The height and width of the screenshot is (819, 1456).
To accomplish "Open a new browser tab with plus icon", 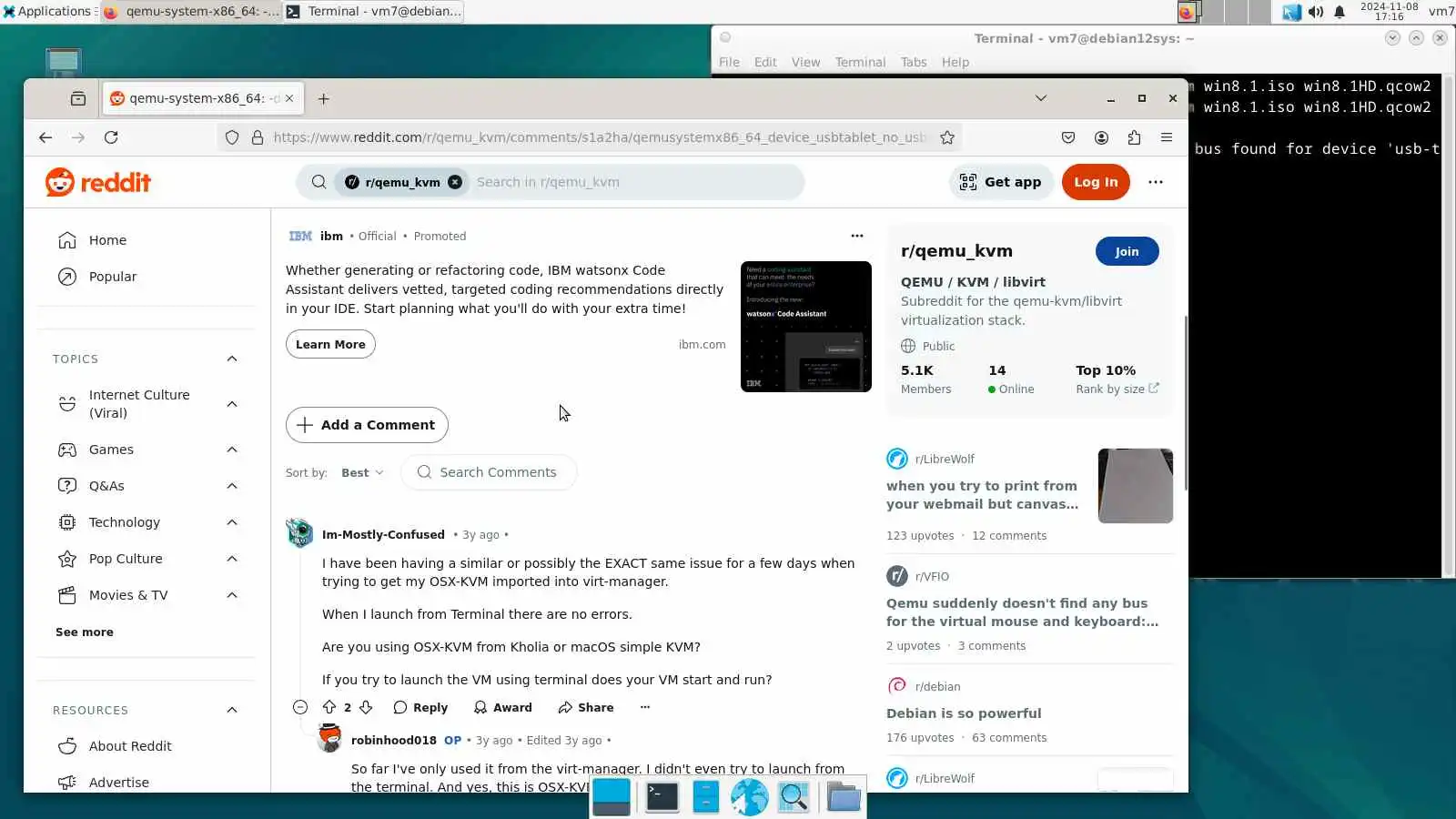I will [x=323, y=98].
